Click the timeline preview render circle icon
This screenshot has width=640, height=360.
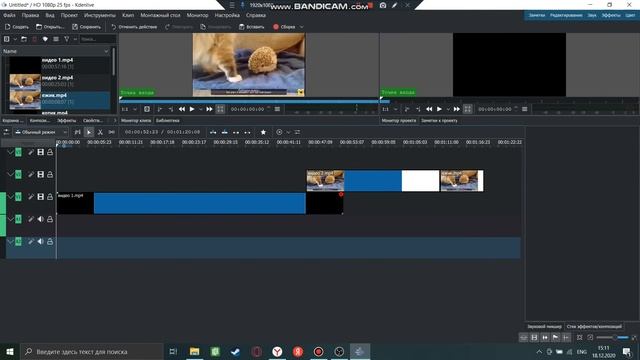coord(279,132)
